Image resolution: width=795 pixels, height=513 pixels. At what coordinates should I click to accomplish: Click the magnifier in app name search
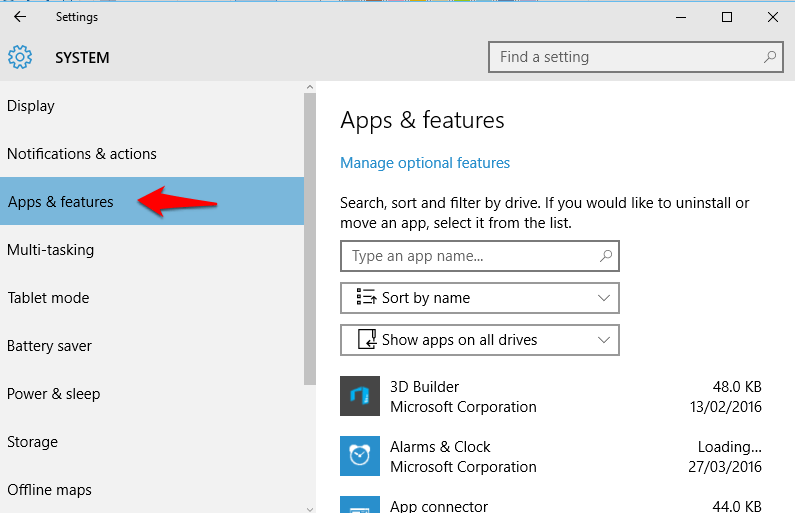tap(605, 256)
